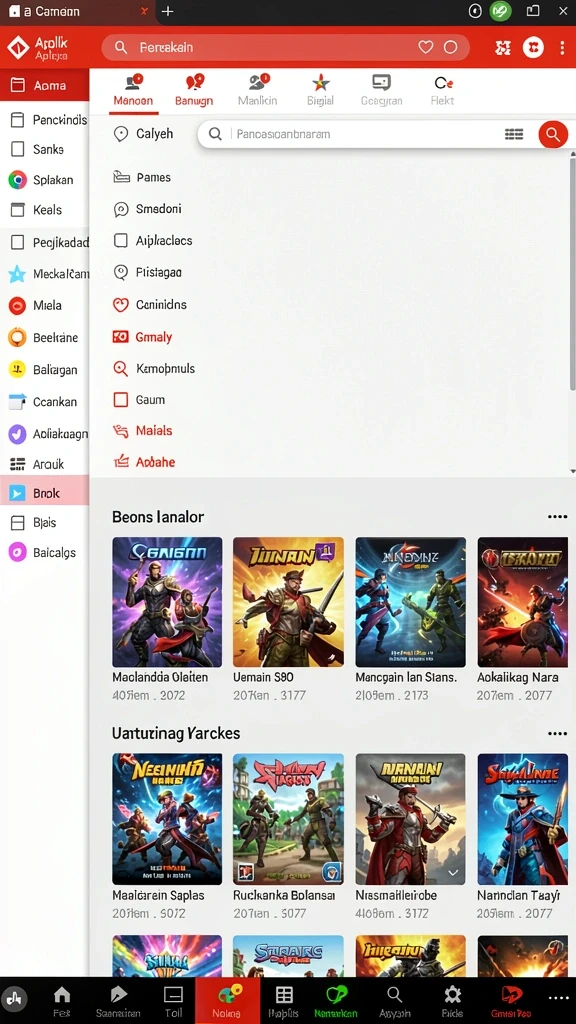The image size is (576, 1024).
Task: Check the Sanks box in the sidebar
Action: pyautogui.click(x=18, y=150)
